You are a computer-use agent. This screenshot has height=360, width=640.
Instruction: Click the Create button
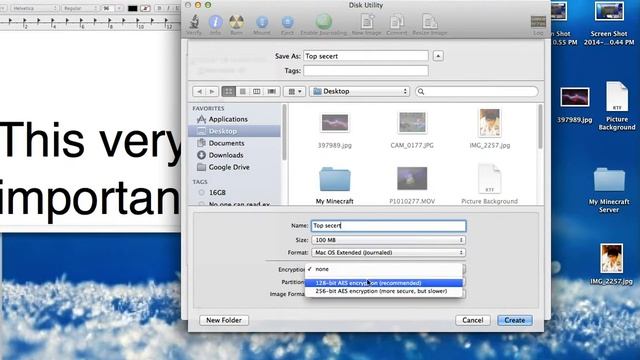(x=515, y=320)
